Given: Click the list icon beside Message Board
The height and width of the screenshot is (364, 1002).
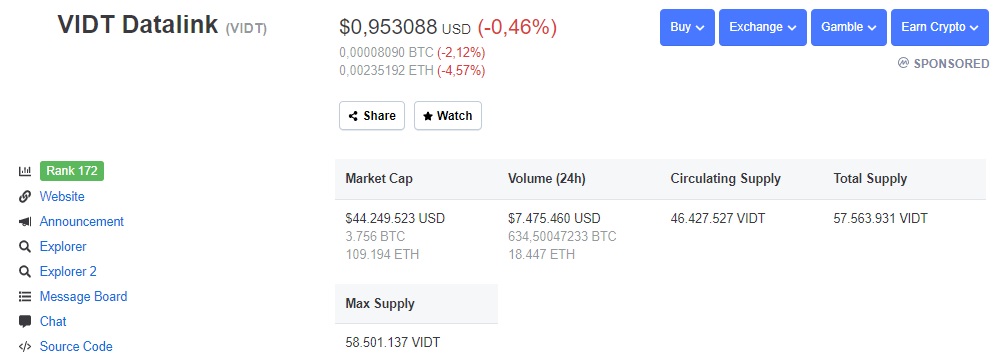Looking at the screenshot, I should point(25,296).
